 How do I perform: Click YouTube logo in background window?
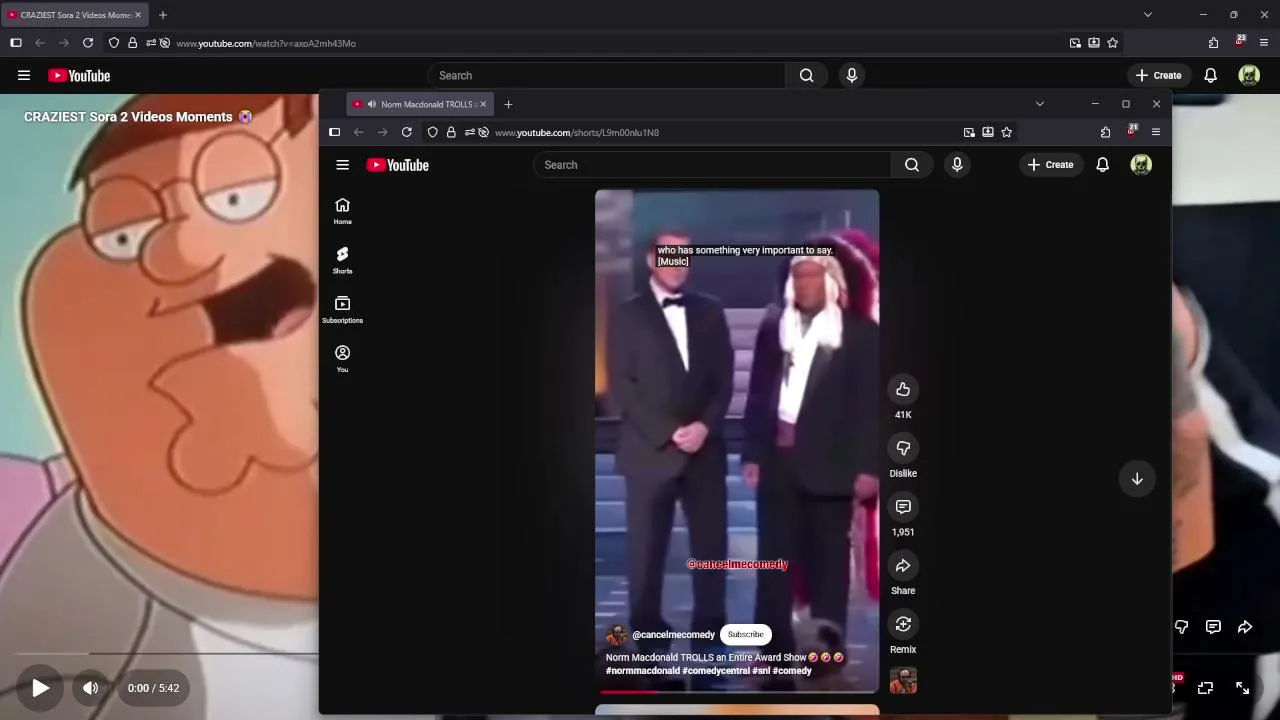coord(79,76)
